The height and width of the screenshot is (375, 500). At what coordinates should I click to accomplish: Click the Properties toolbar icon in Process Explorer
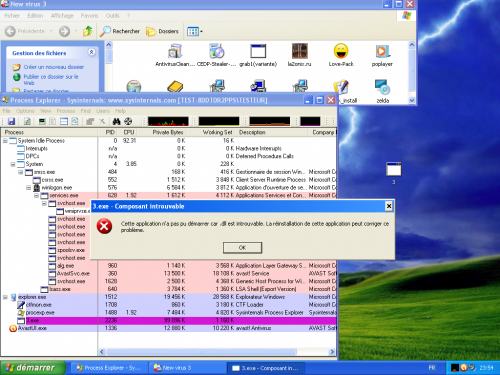pos(90,121)
